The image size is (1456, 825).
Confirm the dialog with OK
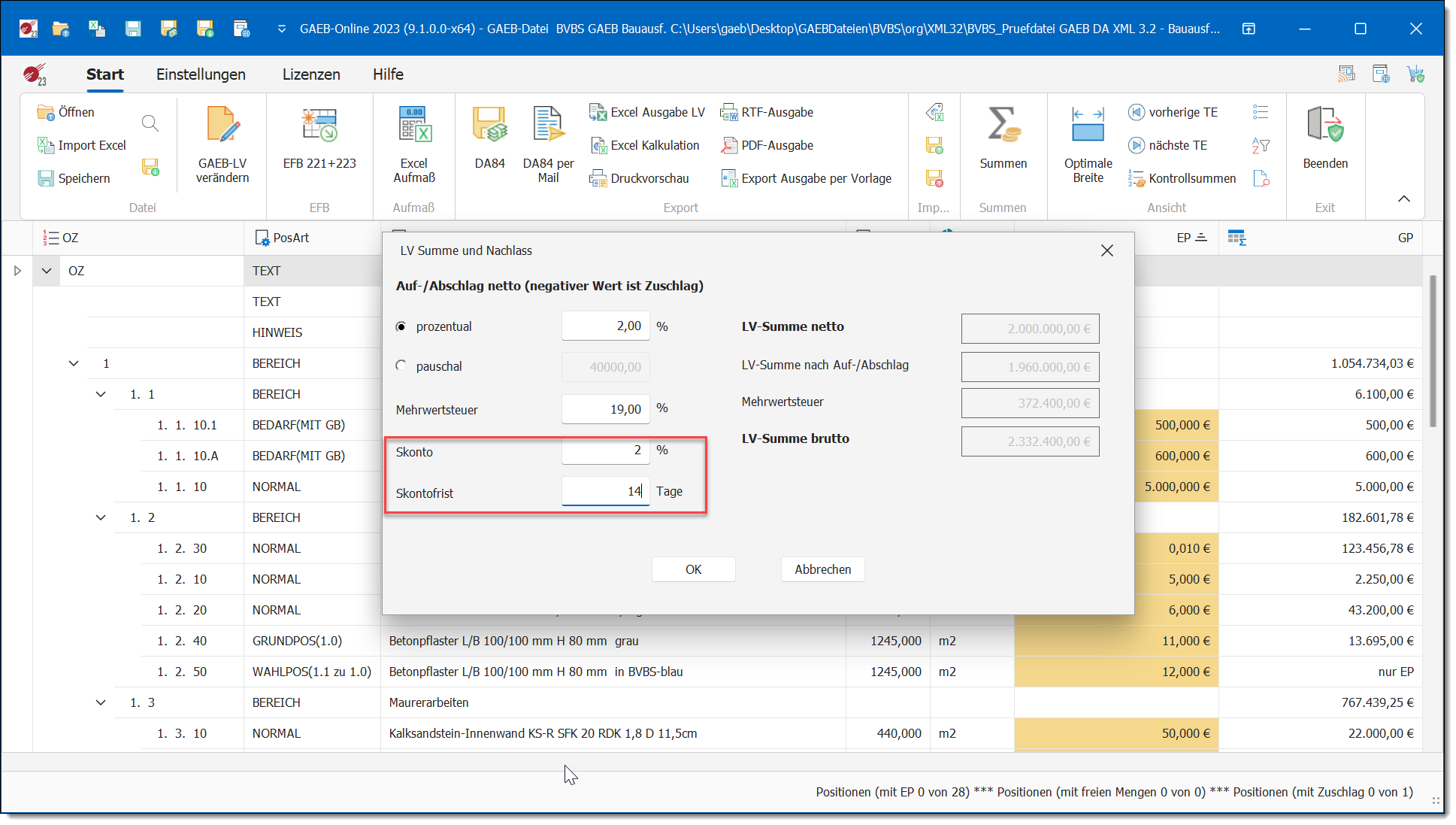pos(693,569)
